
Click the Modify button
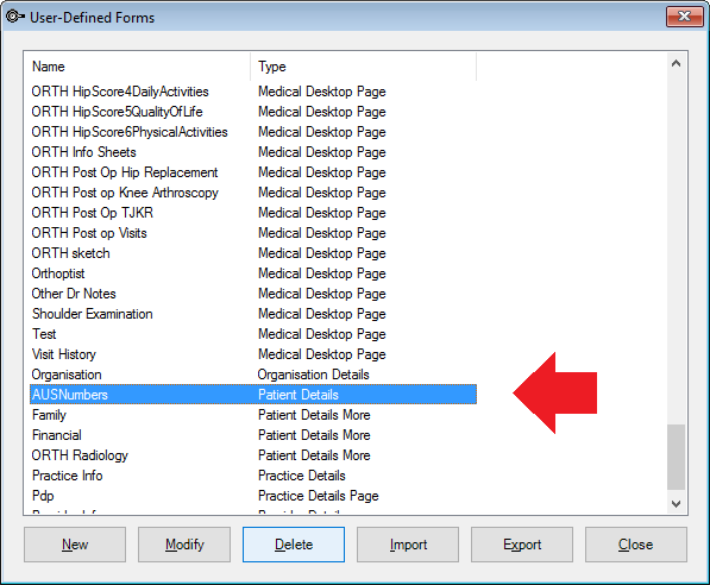184,544
